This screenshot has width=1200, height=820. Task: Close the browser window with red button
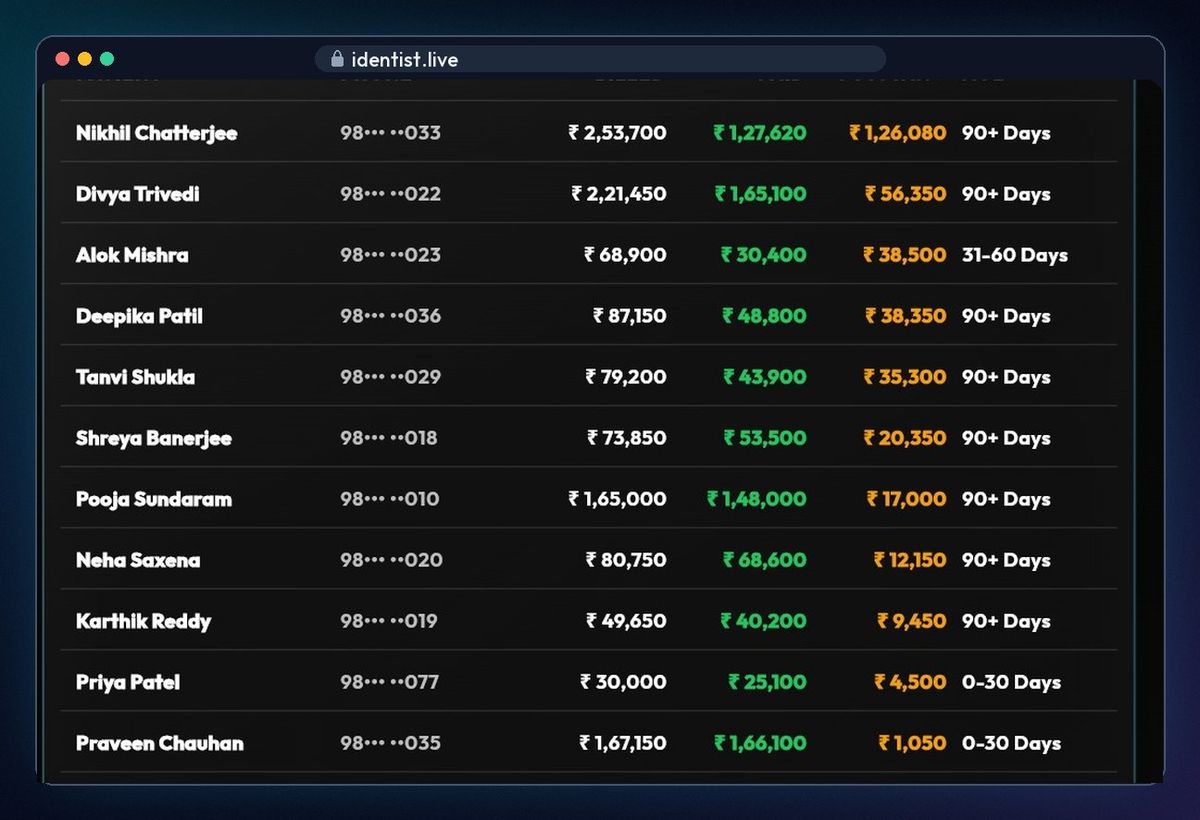[x=62, y=59]
